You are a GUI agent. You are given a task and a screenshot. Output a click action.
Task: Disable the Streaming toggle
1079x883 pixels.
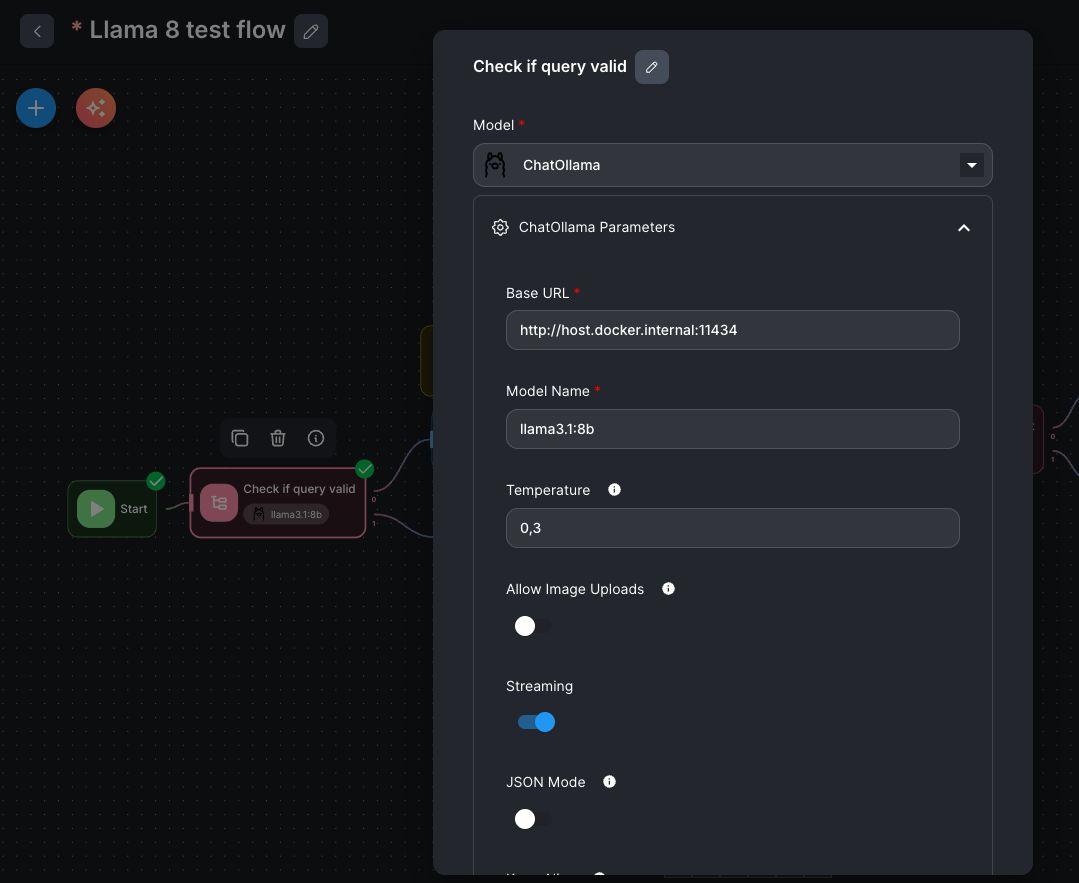pyautogui.click(x=536, y=721)
